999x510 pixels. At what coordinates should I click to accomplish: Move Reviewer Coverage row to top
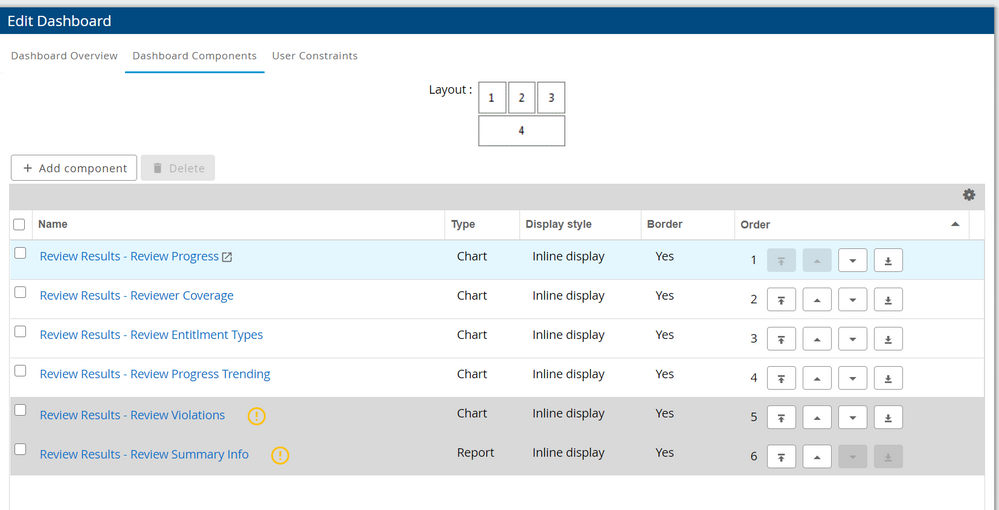point(781,299)
